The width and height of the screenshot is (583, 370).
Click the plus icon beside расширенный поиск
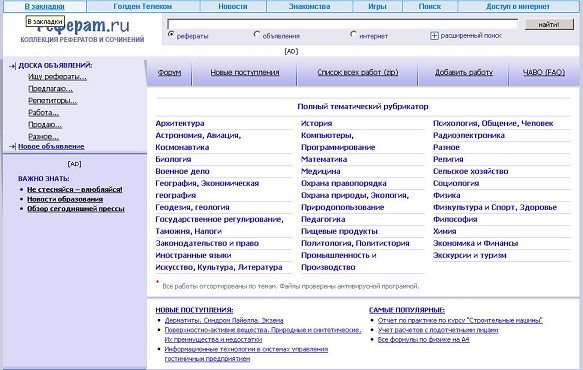pos(434,36)
